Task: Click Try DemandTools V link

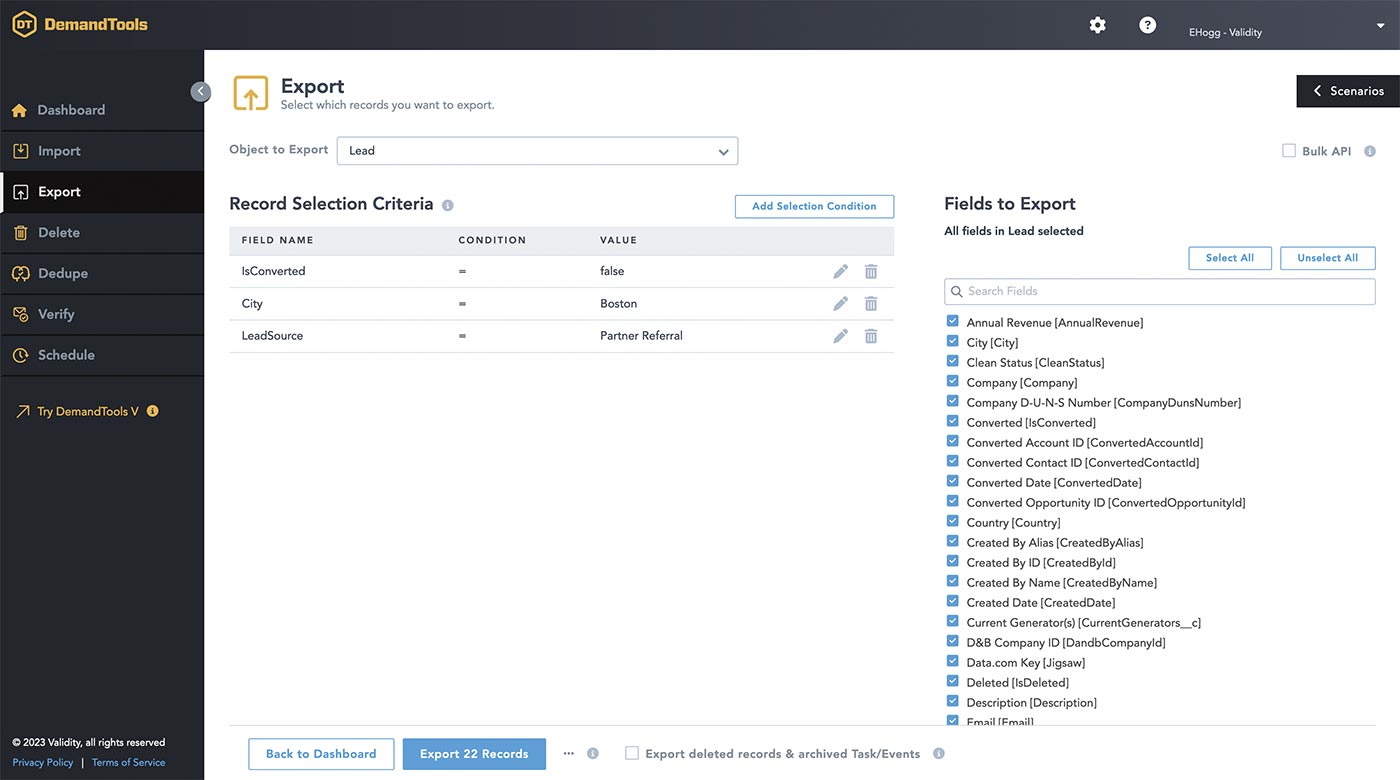Action: click(x=88, y=411)
